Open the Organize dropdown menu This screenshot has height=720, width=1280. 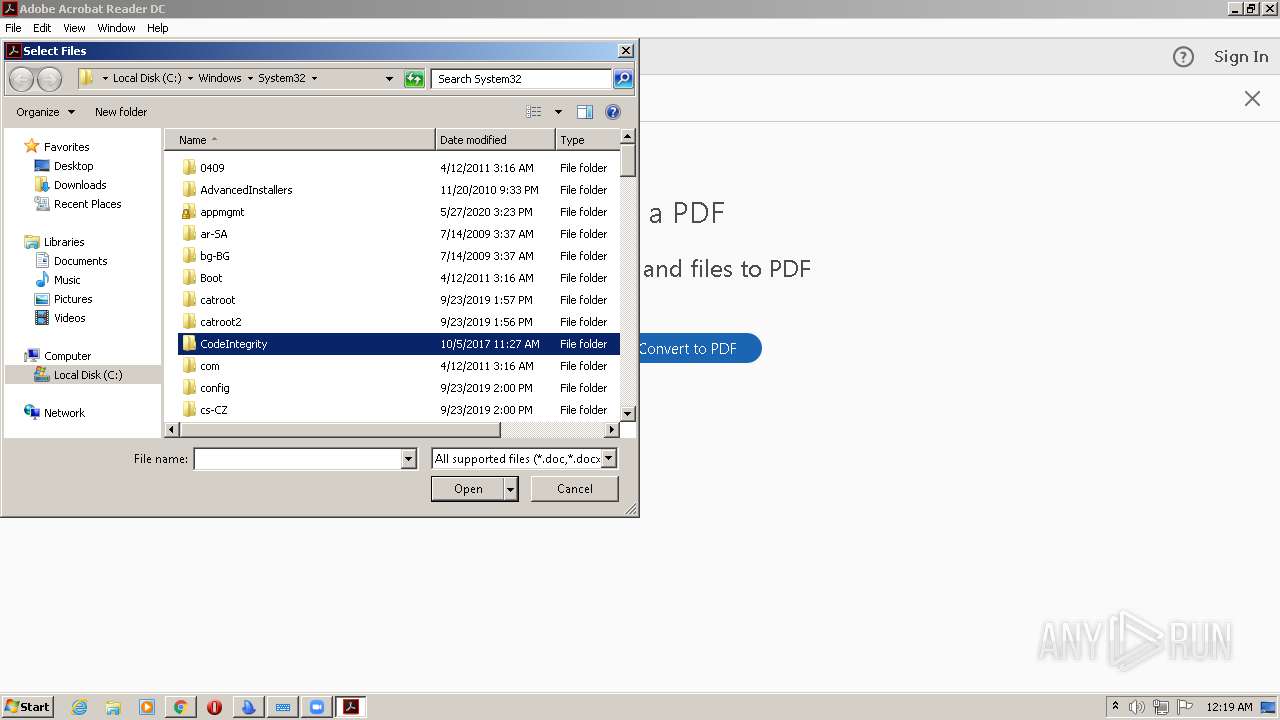click(x=45, y=112)
